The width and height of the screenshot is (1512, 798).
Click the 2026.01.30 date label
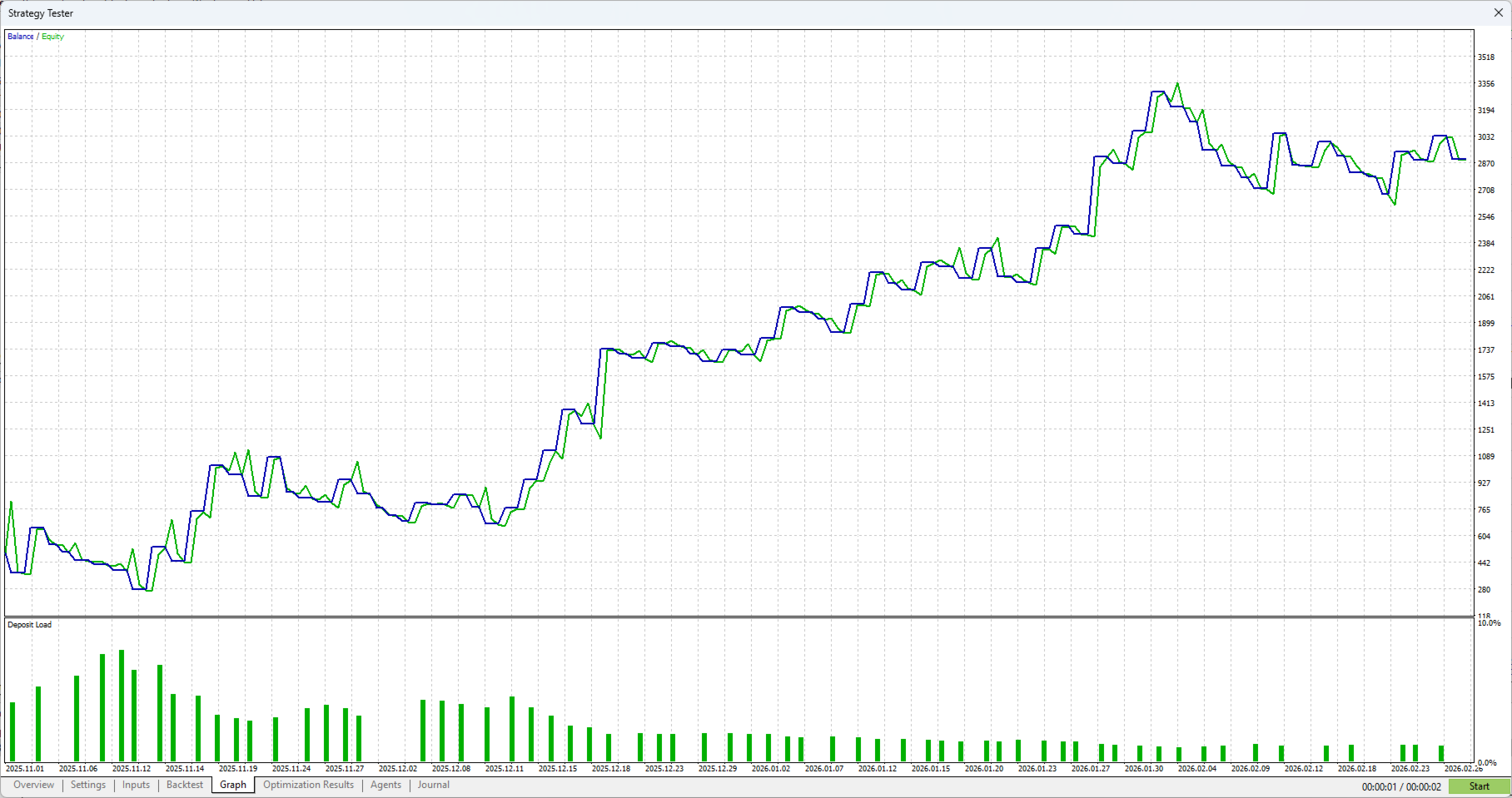[1144, 769]
